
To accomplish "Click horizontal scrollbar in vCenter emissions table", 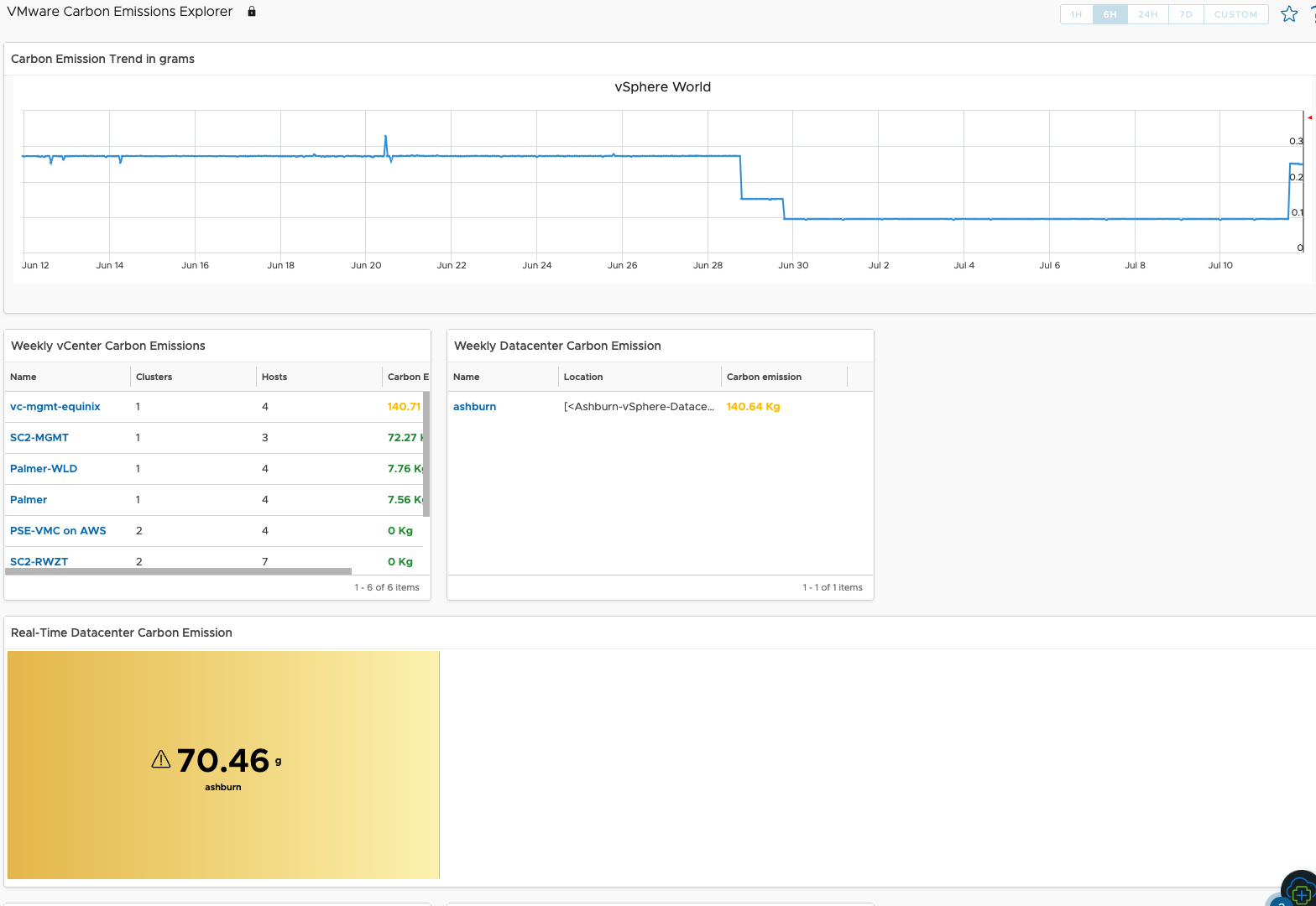I will click(x=178, y=571).
